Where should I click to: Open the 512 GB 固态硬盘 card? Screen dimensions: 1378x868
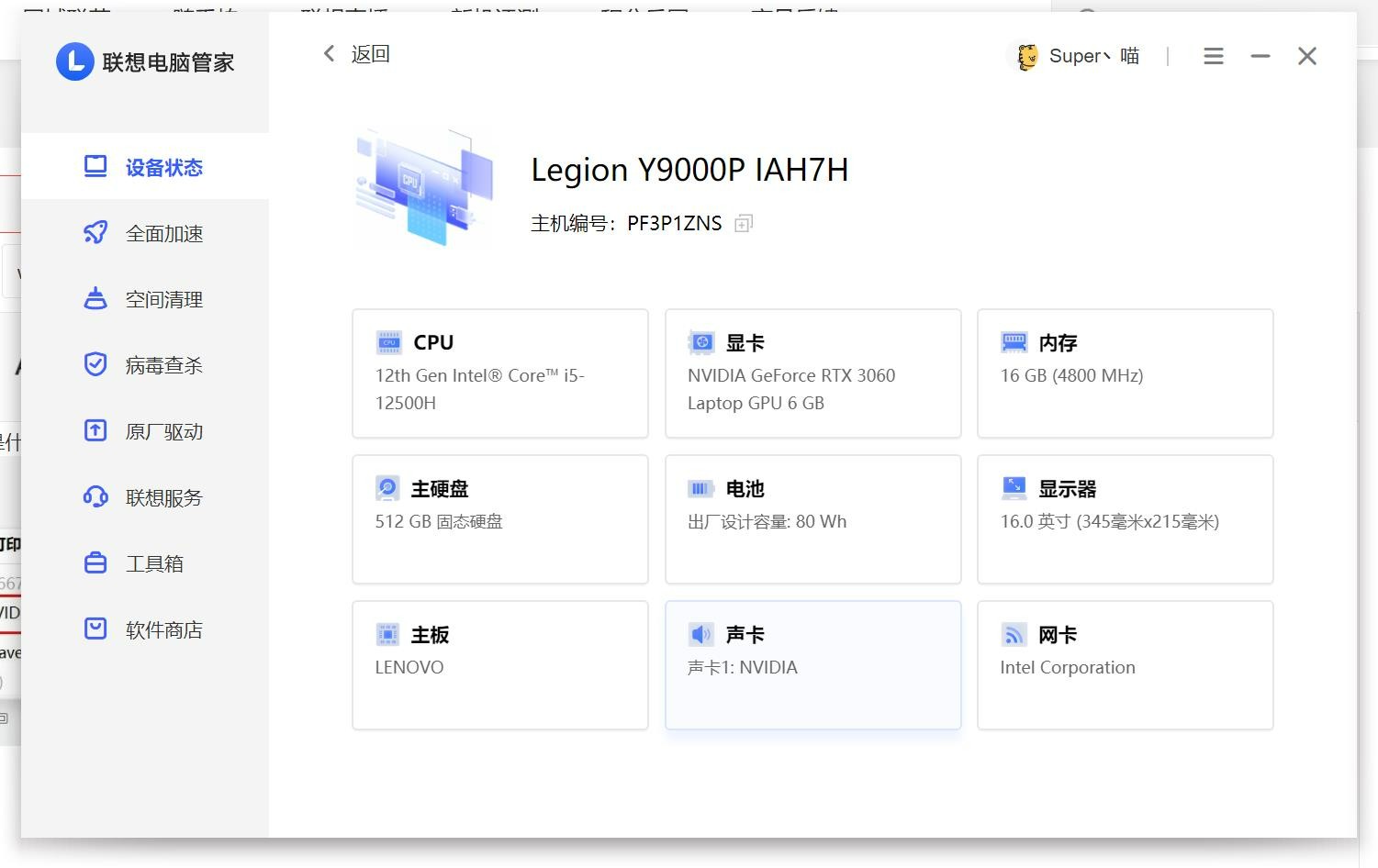pyautogui.click(x=500, y=519)
